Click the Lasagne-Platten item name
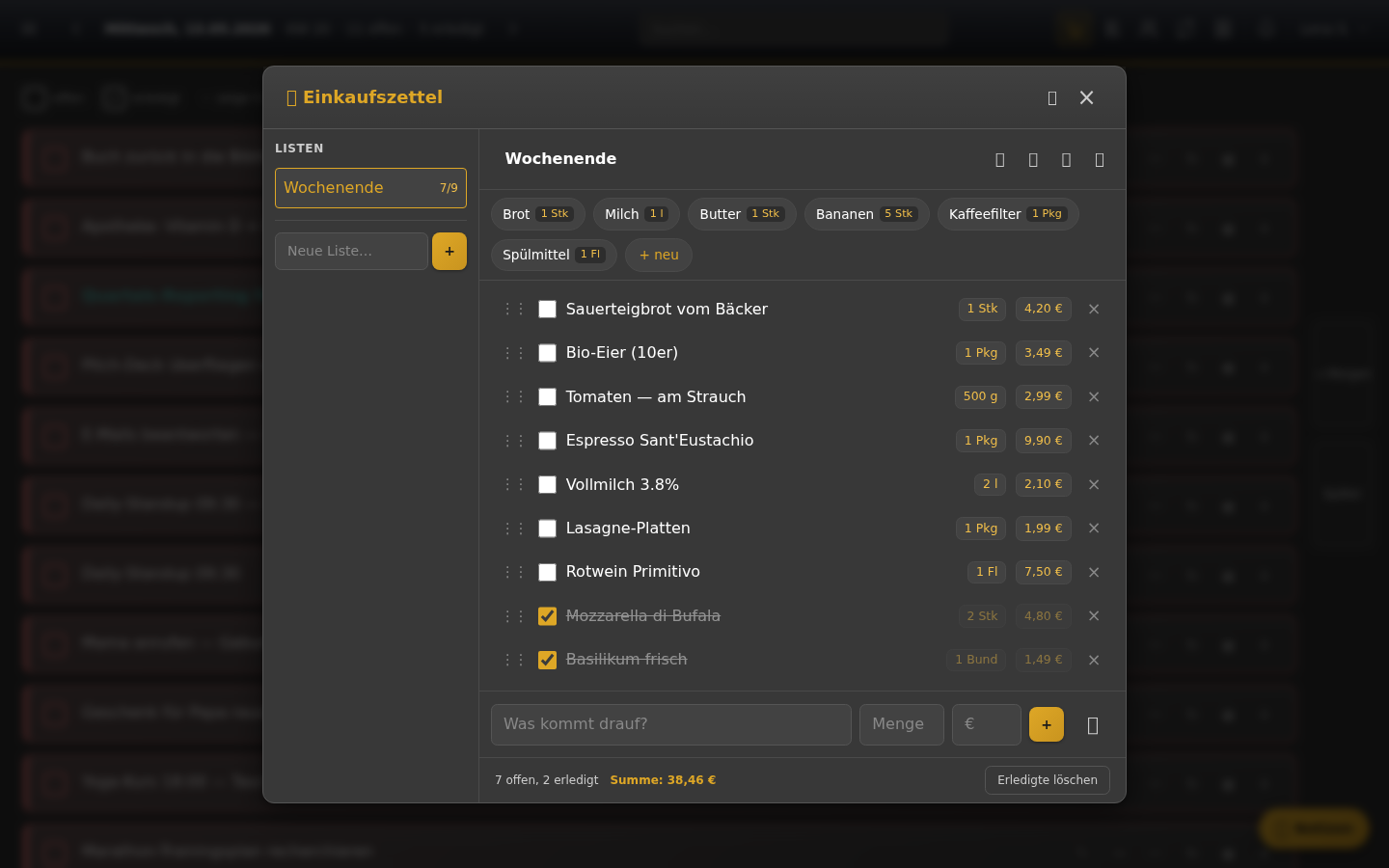This screenshot has width=1389, height=868. (x=628, y=529)
